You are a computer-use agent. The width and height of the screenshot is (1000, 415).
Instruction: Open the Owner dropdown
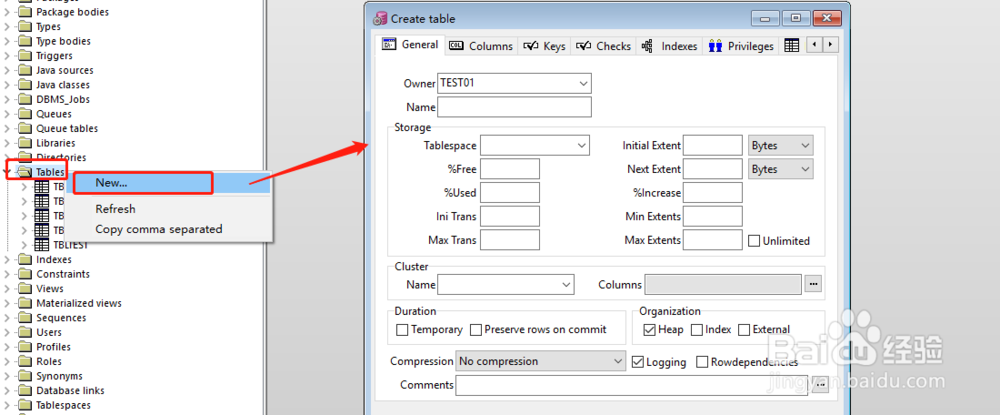583,83
